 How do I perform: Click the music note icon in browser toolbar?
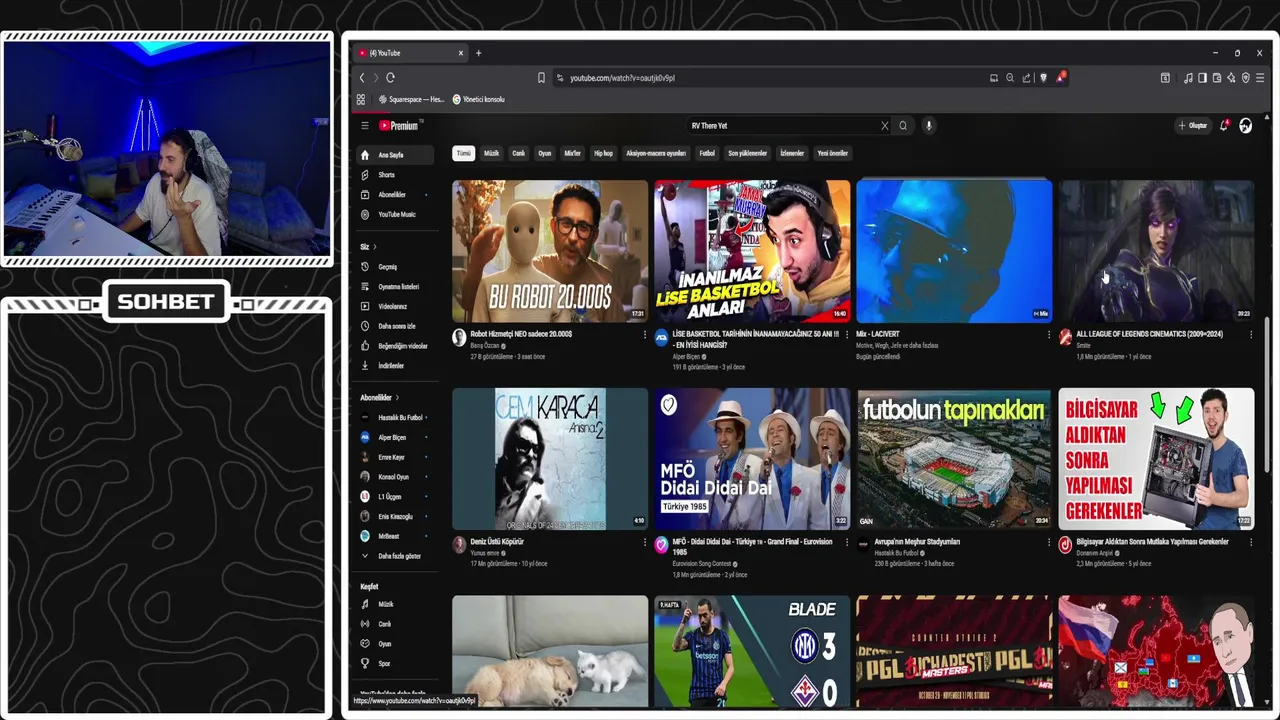tap(1188, 78)
